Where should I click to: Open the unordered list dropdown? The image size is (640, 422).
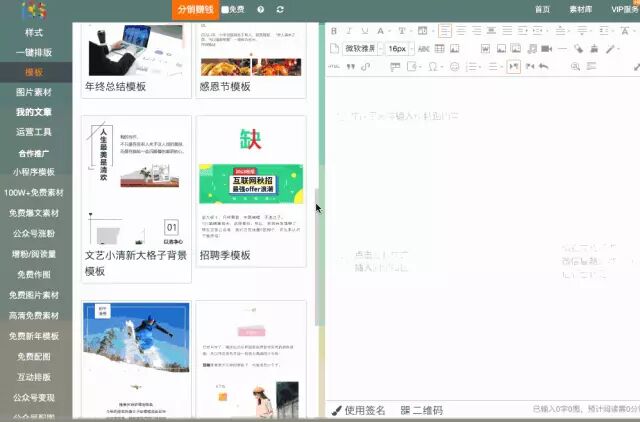point(495,66)
